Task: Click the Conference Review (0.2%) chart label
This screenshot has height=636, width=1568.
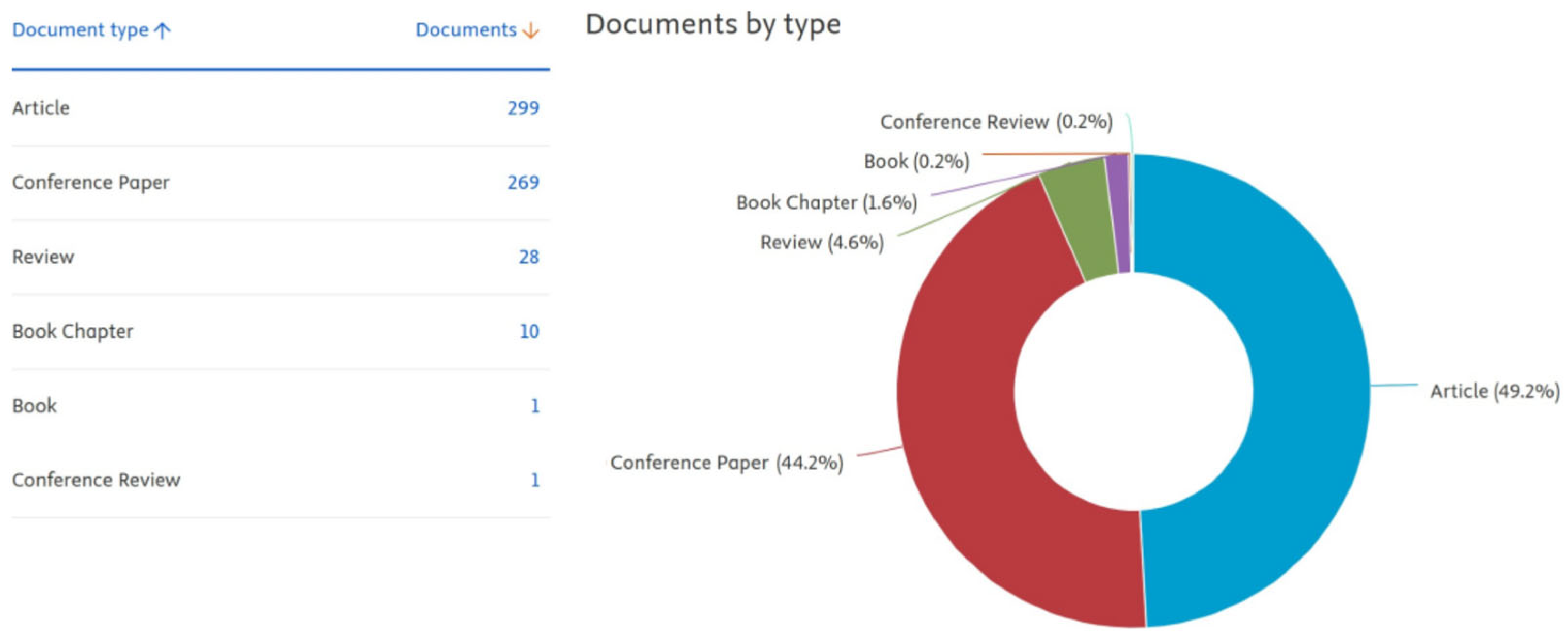Action: [996, 122]
